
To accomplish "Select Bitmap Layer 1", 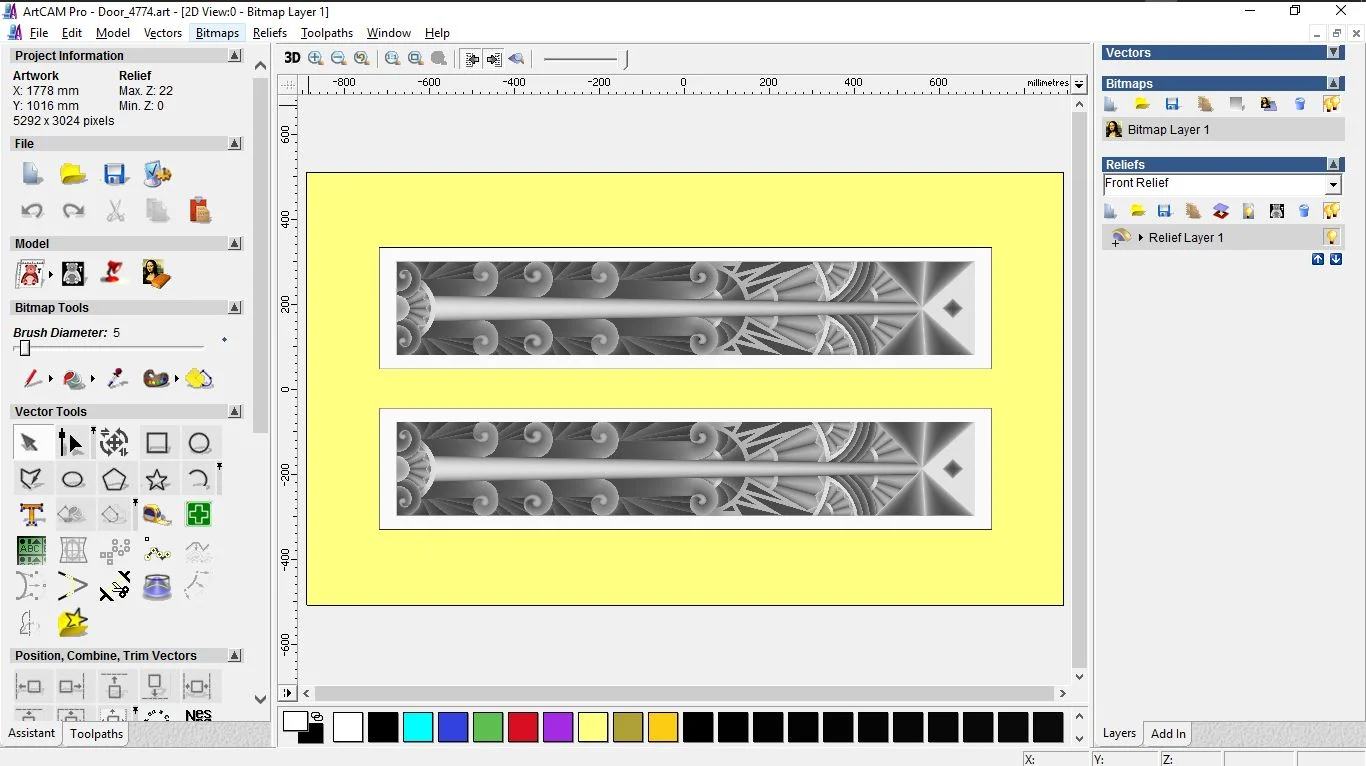I will [x=1168, y=130].
